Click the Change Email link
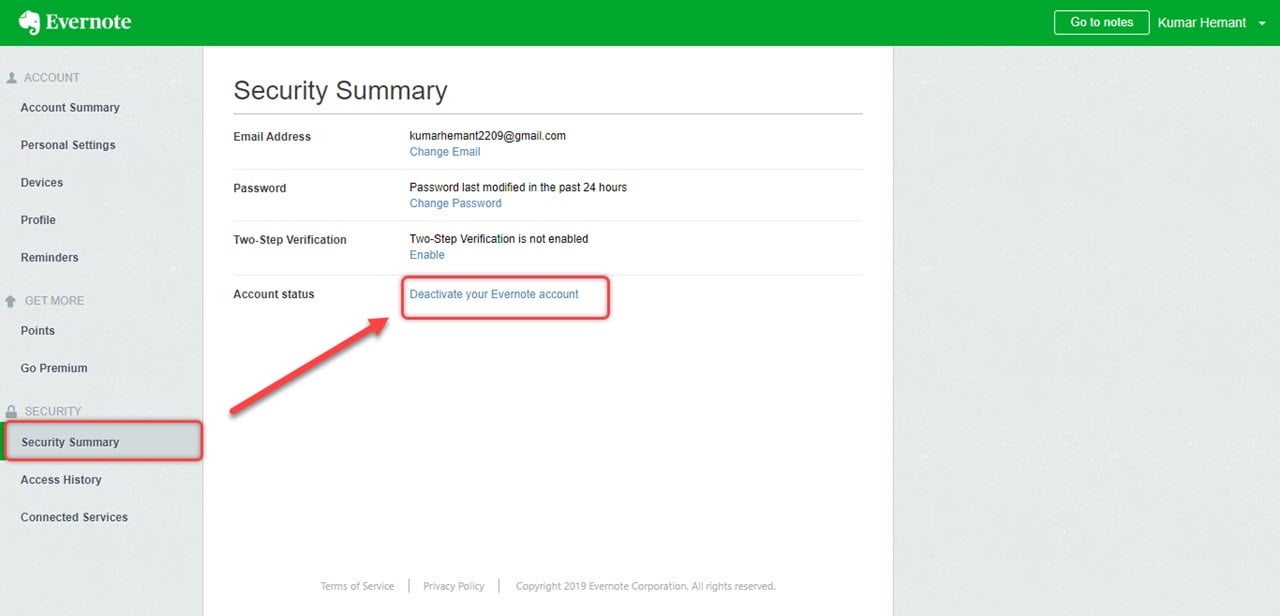Screen dimensions: 1280x616 445,152
